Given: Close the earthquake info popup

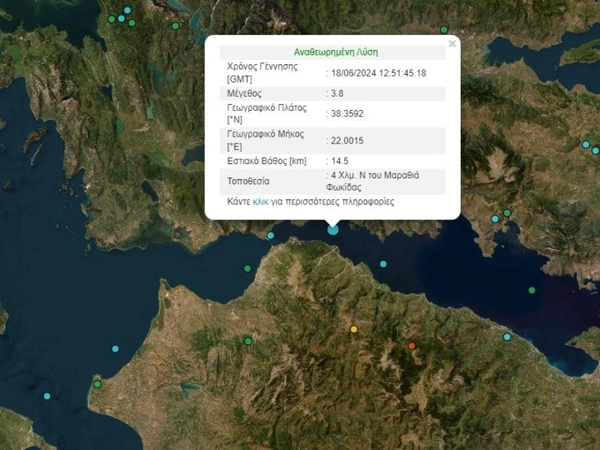Looking at the screenshot, I should (x=452, y=44).
